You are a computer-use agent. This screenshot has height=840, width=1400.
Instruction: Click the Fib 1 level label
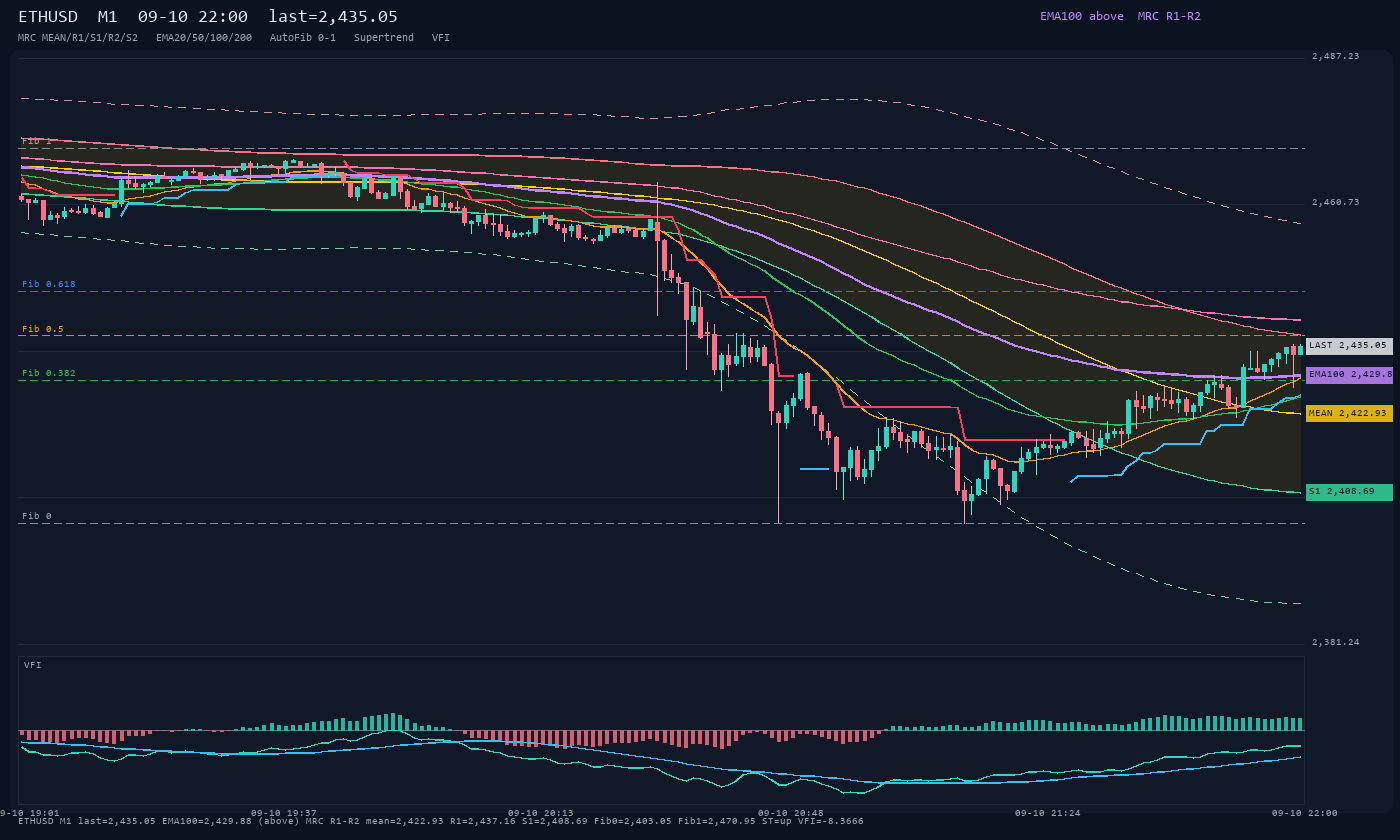click(37, 141)
